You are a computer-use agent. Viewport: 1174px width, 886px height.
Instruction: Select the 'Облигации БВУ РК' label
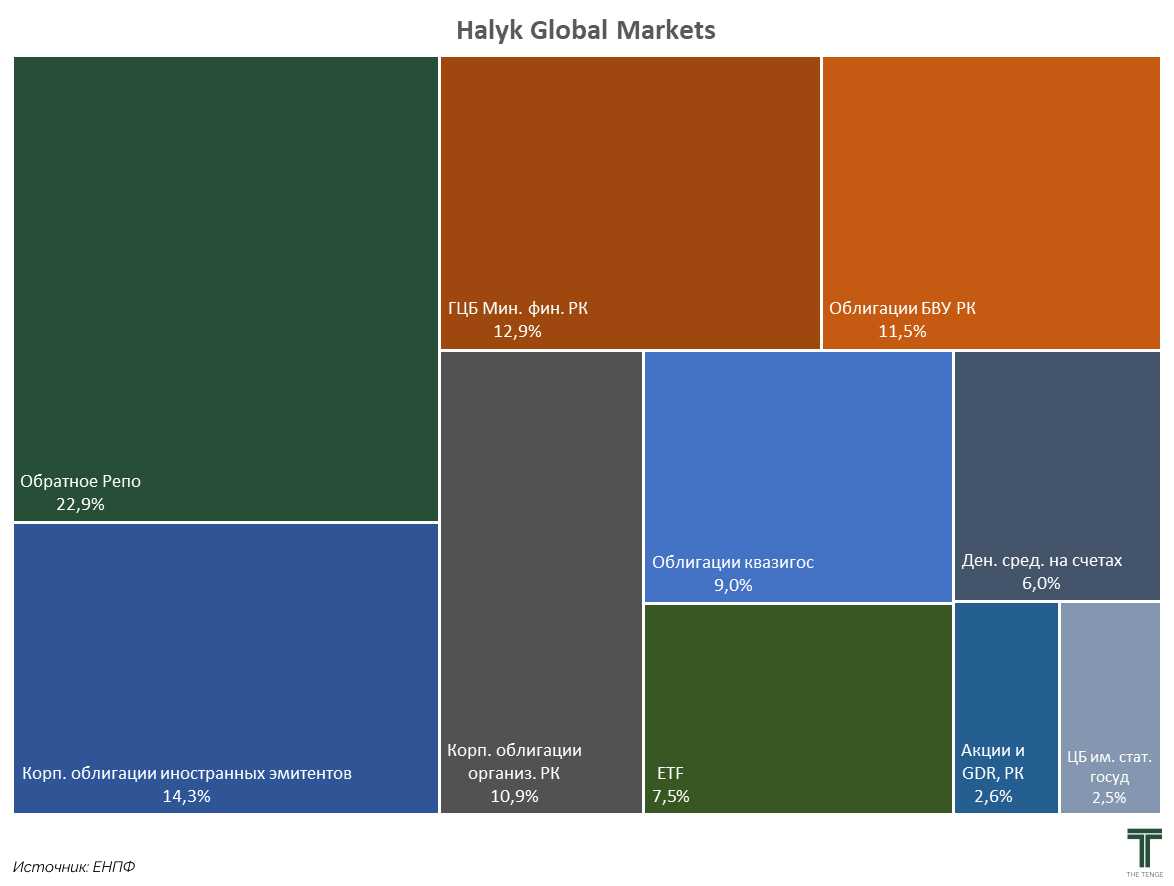[x=902, y=308]
